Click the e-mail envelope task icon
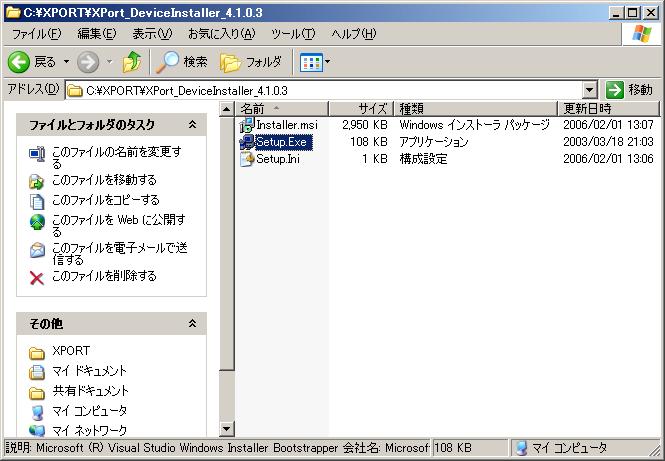The width and height of the screenshot is (665, 461). coord(37,250)
